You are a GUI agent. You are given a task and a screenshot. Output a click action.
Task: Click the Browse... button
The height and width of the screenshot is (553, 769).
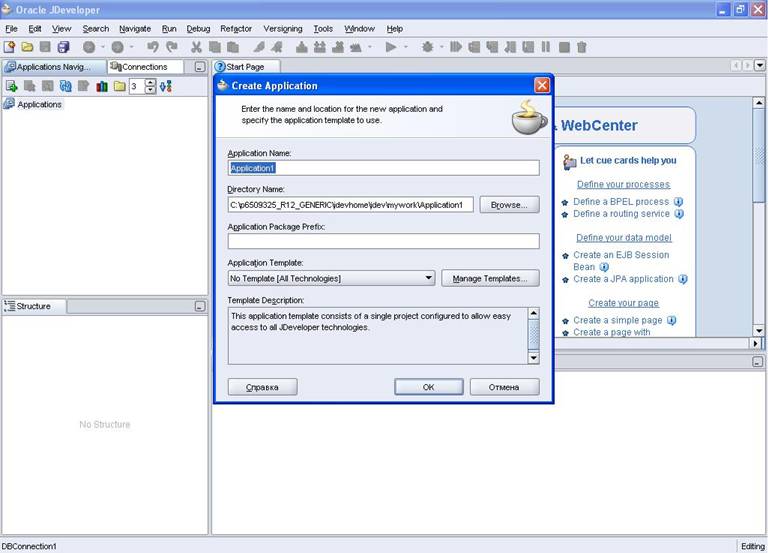[509, 205]
